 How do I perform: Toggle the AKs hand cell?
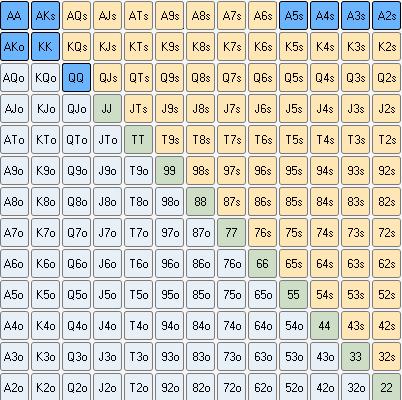point(45,15)
